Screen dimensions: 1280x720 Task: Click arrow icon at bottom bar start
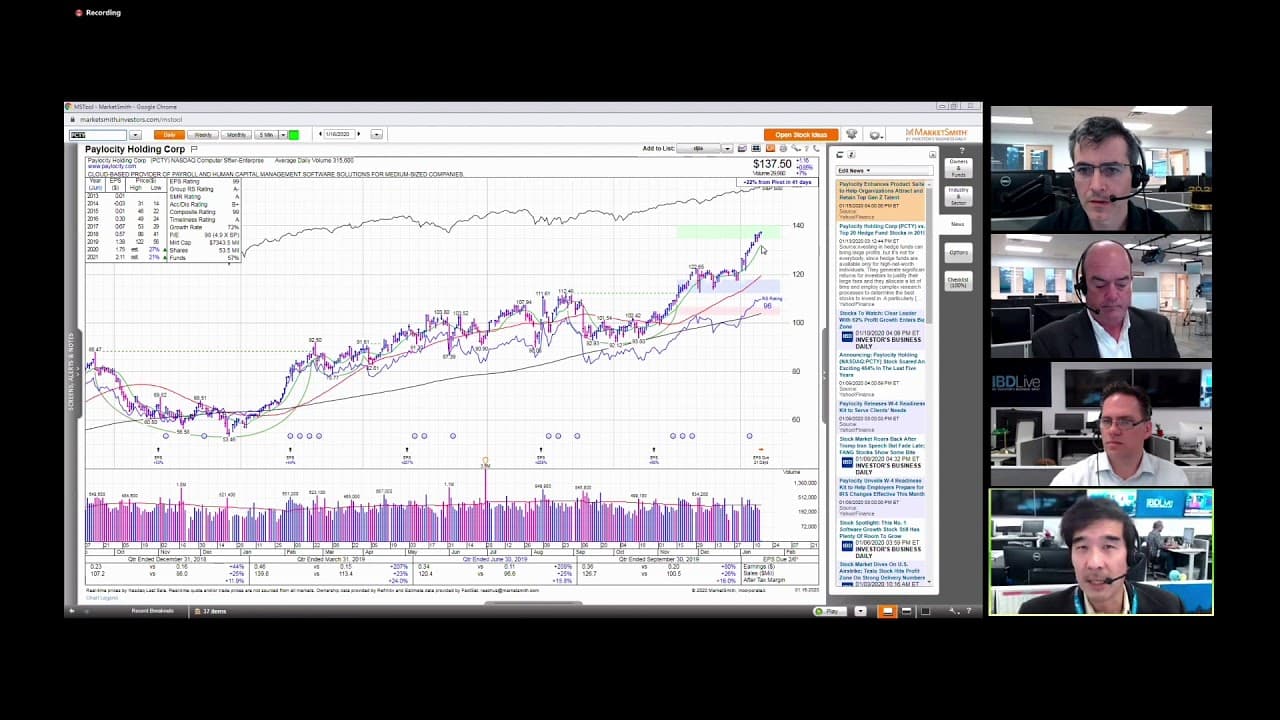(71, 610)
